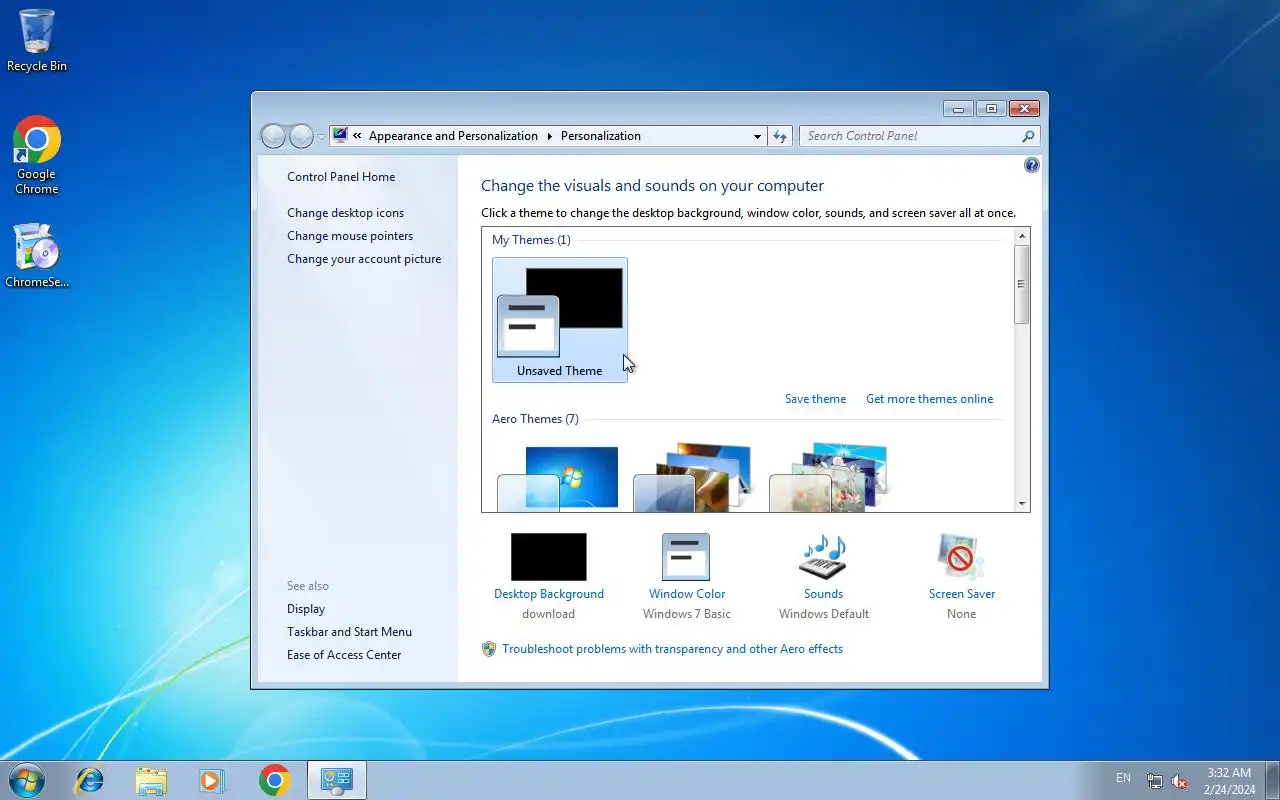The width and height of the screenshot is (1280, 800).
Task: Open the volume muted tray icon
Action: coord(1180,781)
